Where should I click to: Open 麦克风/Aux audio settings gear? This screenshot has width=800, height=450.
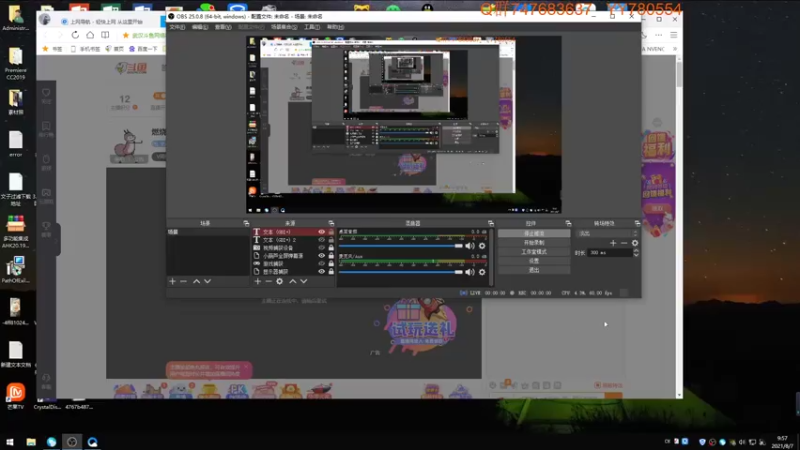point(482,272)
